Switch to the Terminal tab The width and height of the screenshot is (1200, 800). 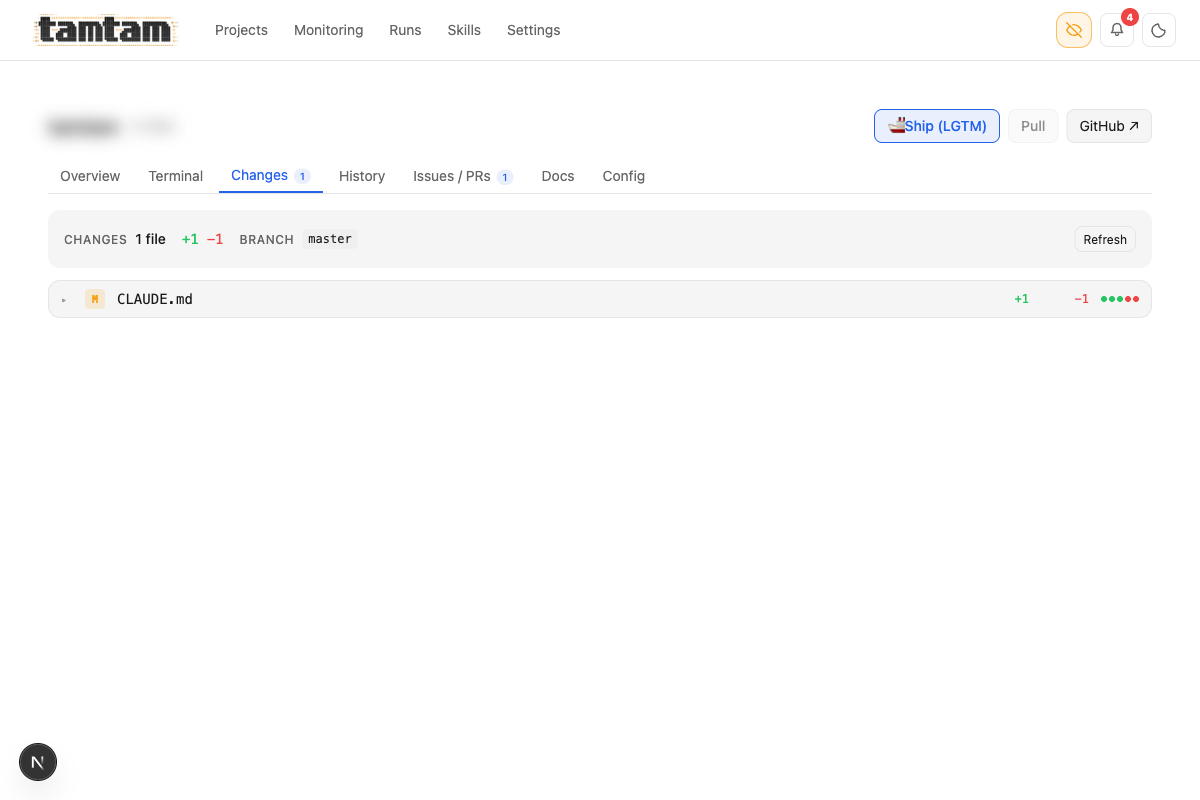(x=175, y=176)
